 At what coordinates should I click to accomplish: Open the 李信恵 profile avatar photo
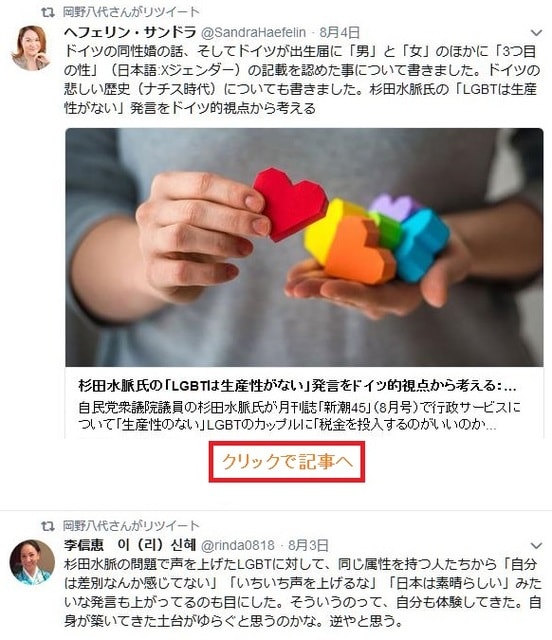[x=32, y=562]
